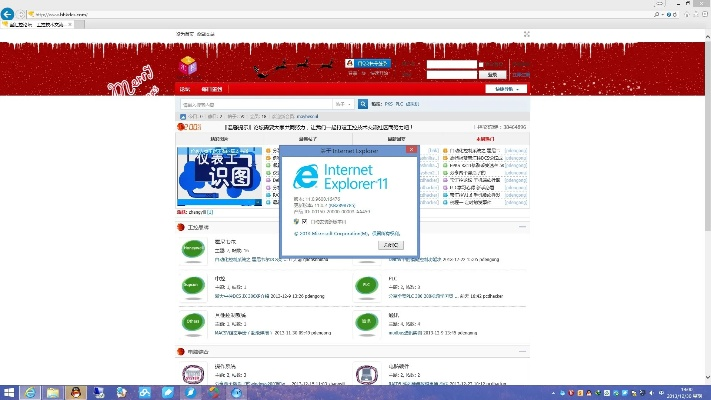This screenshot has width=711, height=400.
Task: Click the PLC hot keyword link
Action: click(x=399, y=104)
